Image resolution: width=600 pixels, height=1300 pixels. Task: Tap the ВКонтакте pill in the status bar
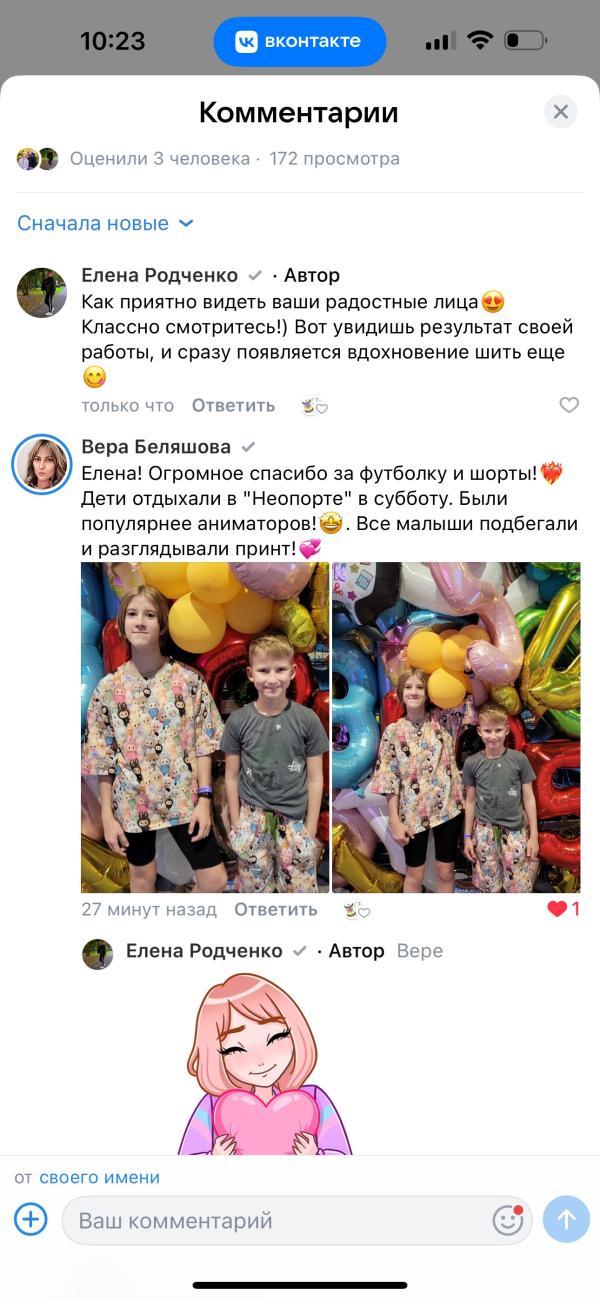pyautogui.click(x=300, y=42)
